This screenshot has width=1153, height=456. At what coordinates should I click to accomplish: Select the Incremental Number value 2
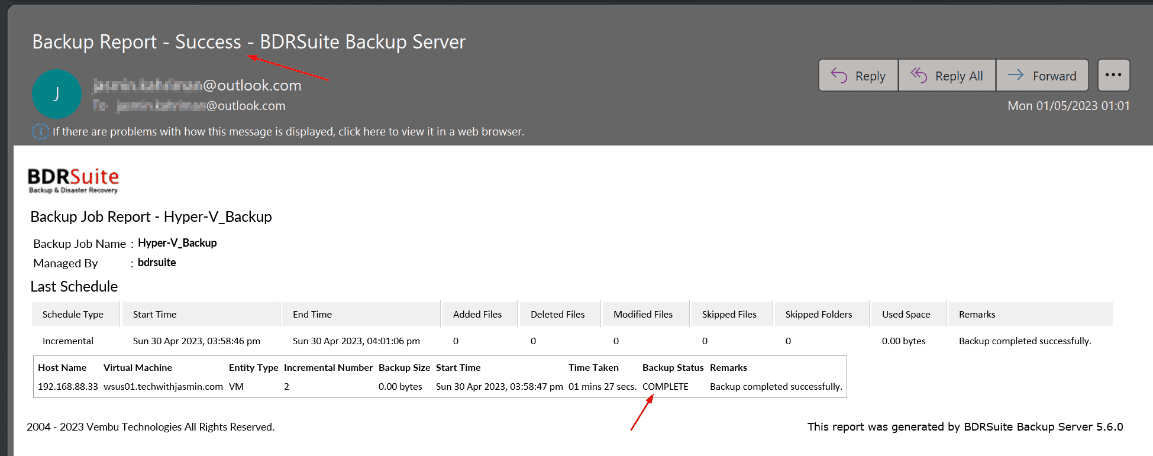(x=287, y=386)
